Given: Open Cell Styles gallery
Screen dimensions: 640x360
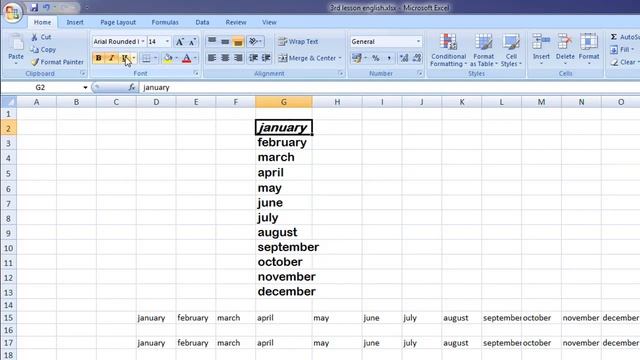Looking at the screenshot, I should (511, 50).
